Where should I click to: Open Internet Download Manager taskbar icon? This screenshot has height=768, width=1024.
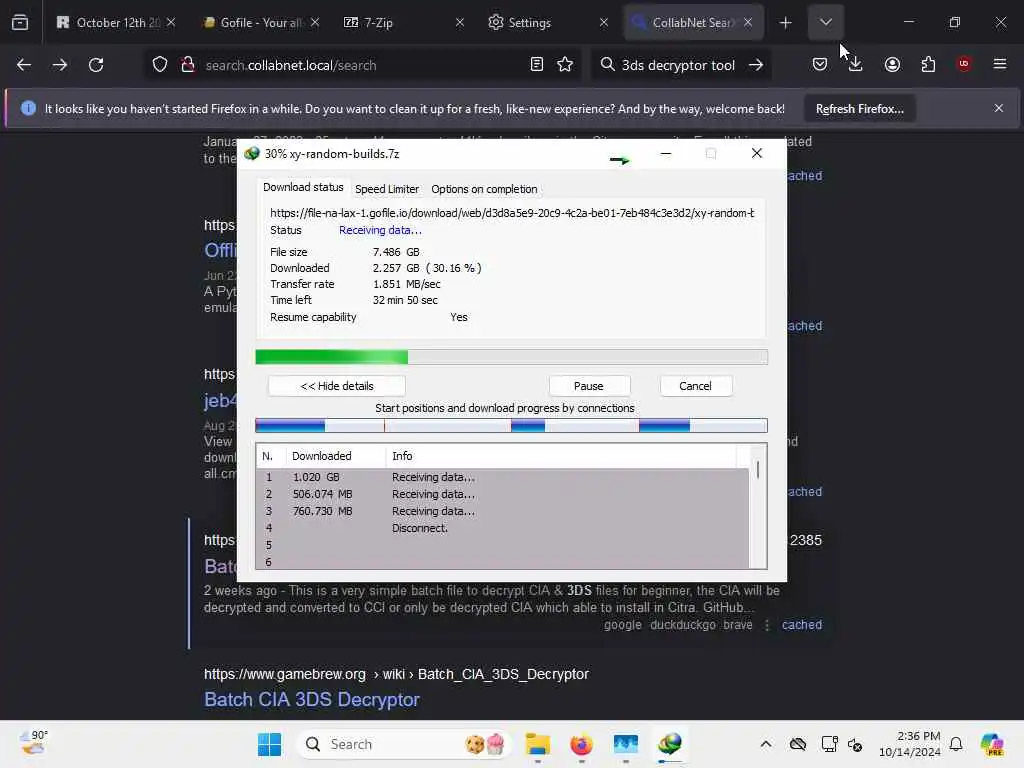(x=669, y=744)
